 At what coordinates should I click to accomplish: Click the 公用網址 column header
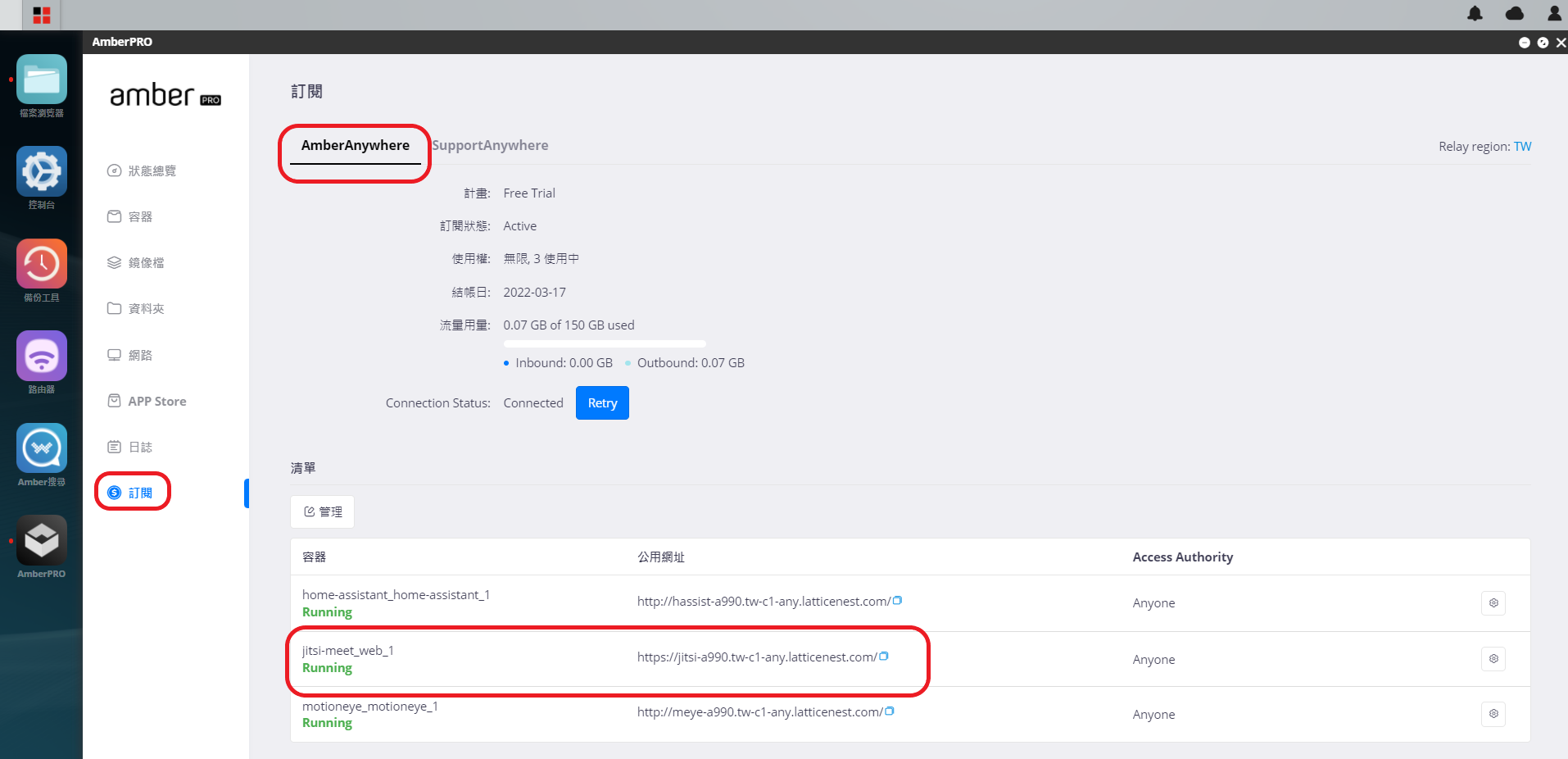(x=661, y=557)
